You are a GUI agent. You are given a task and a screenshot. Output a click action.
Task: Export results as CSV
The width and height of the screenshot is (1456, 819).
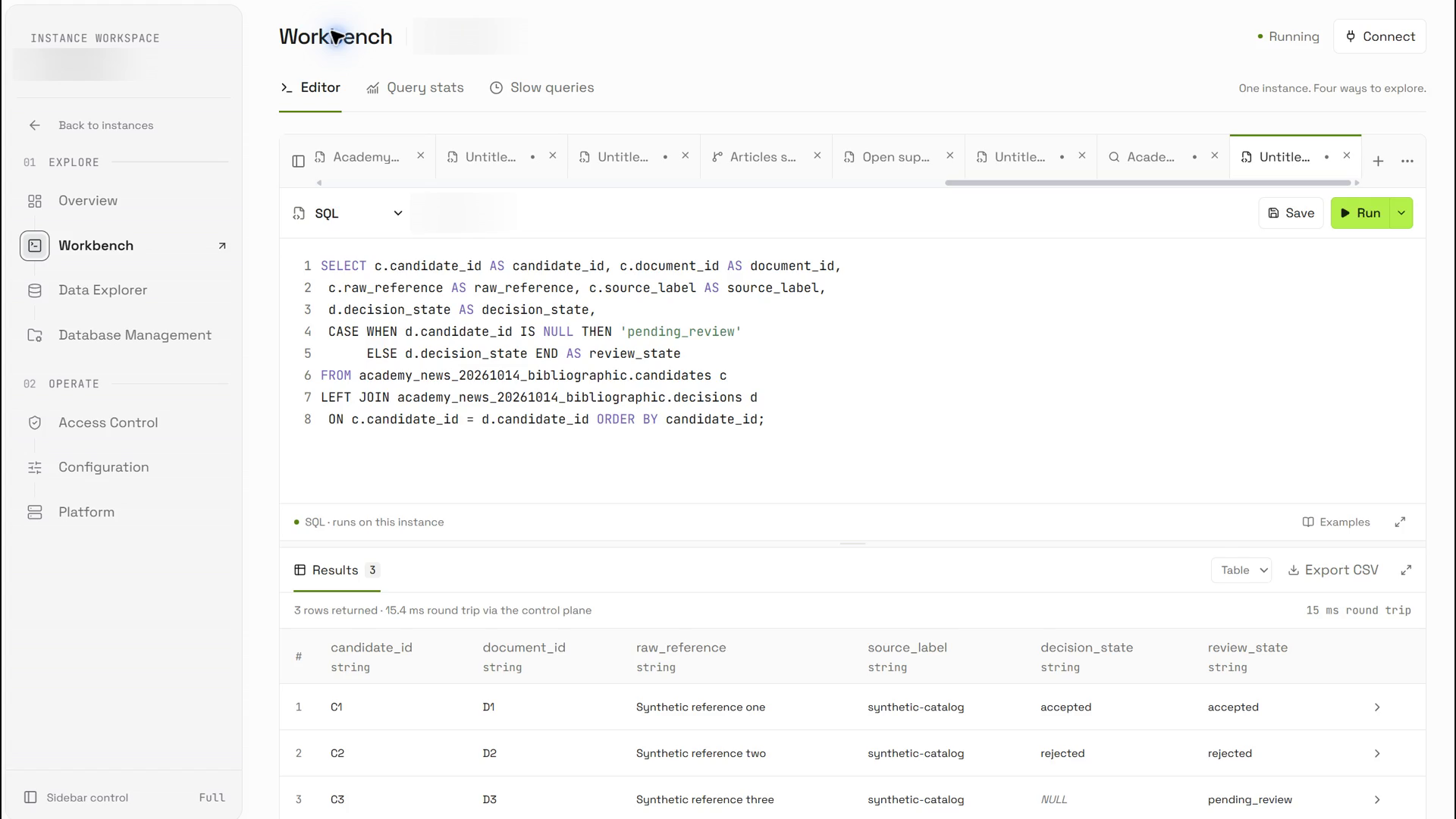click(1333, 570)
